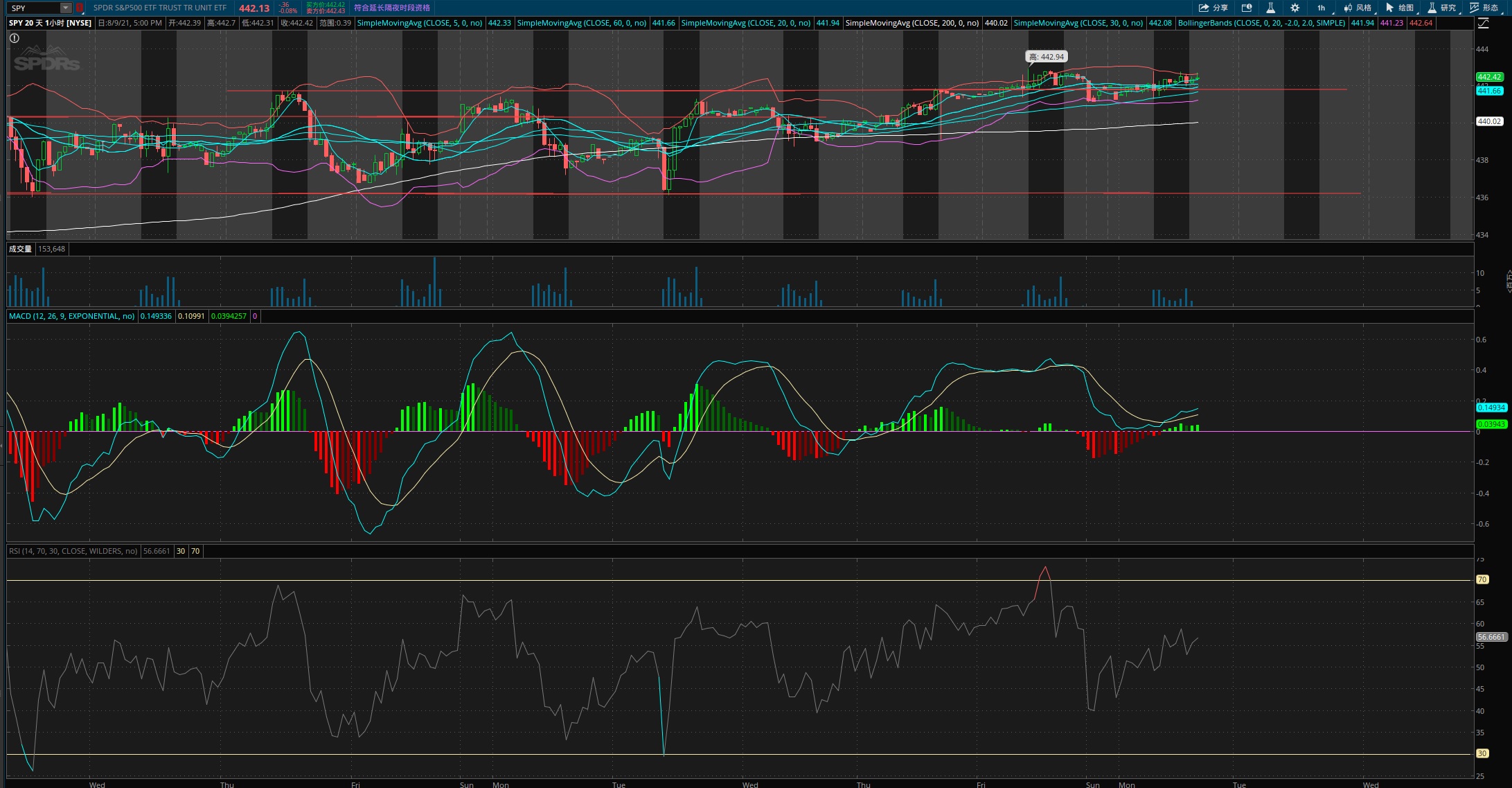
Task: Click the SPY 20 天 1小时 [NYSE] chart label
Action: pos(51,23)
